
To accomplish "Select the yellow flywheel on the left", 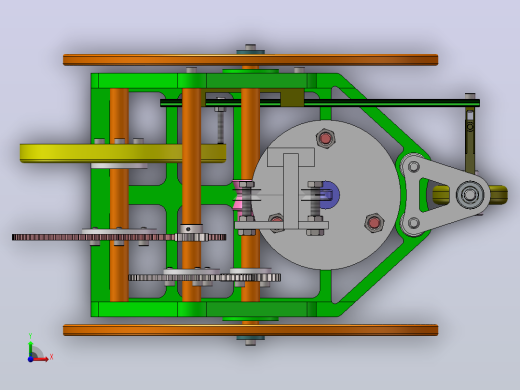I will point(123,153).
